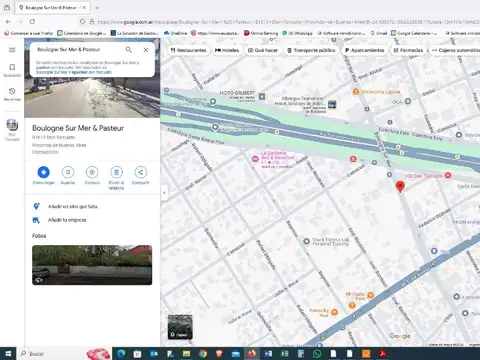The image size is (480, 360).
Task: Click Añadir un sitio que falta
Action: click(x=73, y=207)
